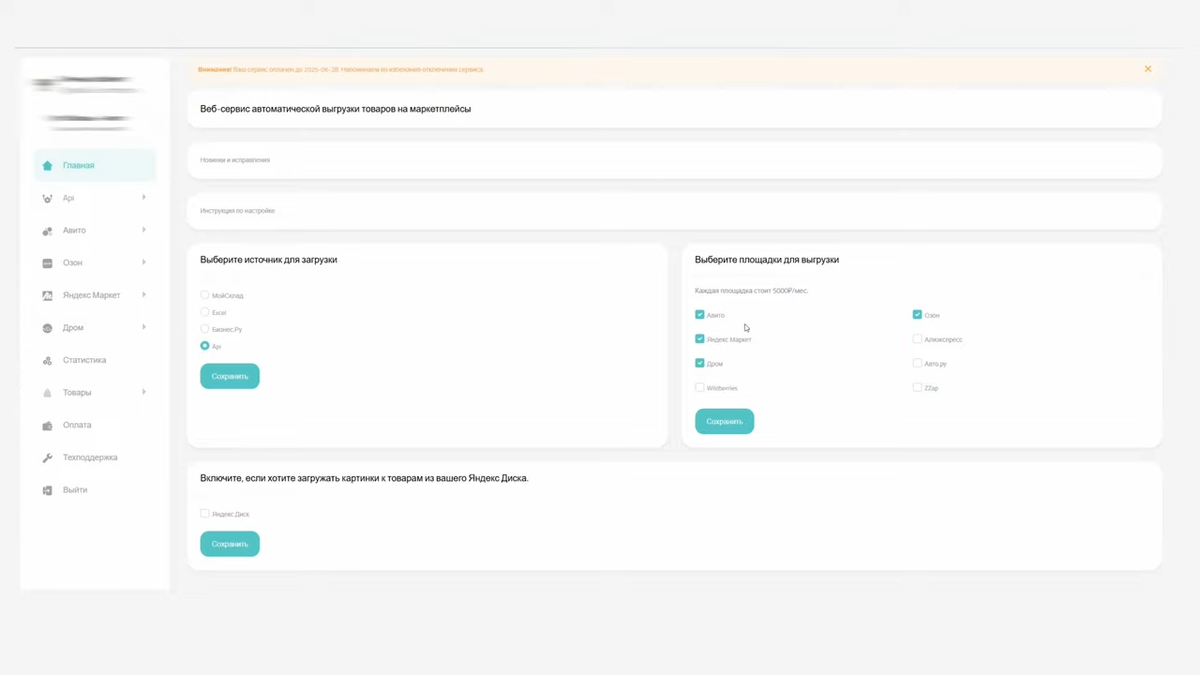Click the service title header text
Image resolution: width=1200 pixels, height=675 pixels.
(335, 109)
